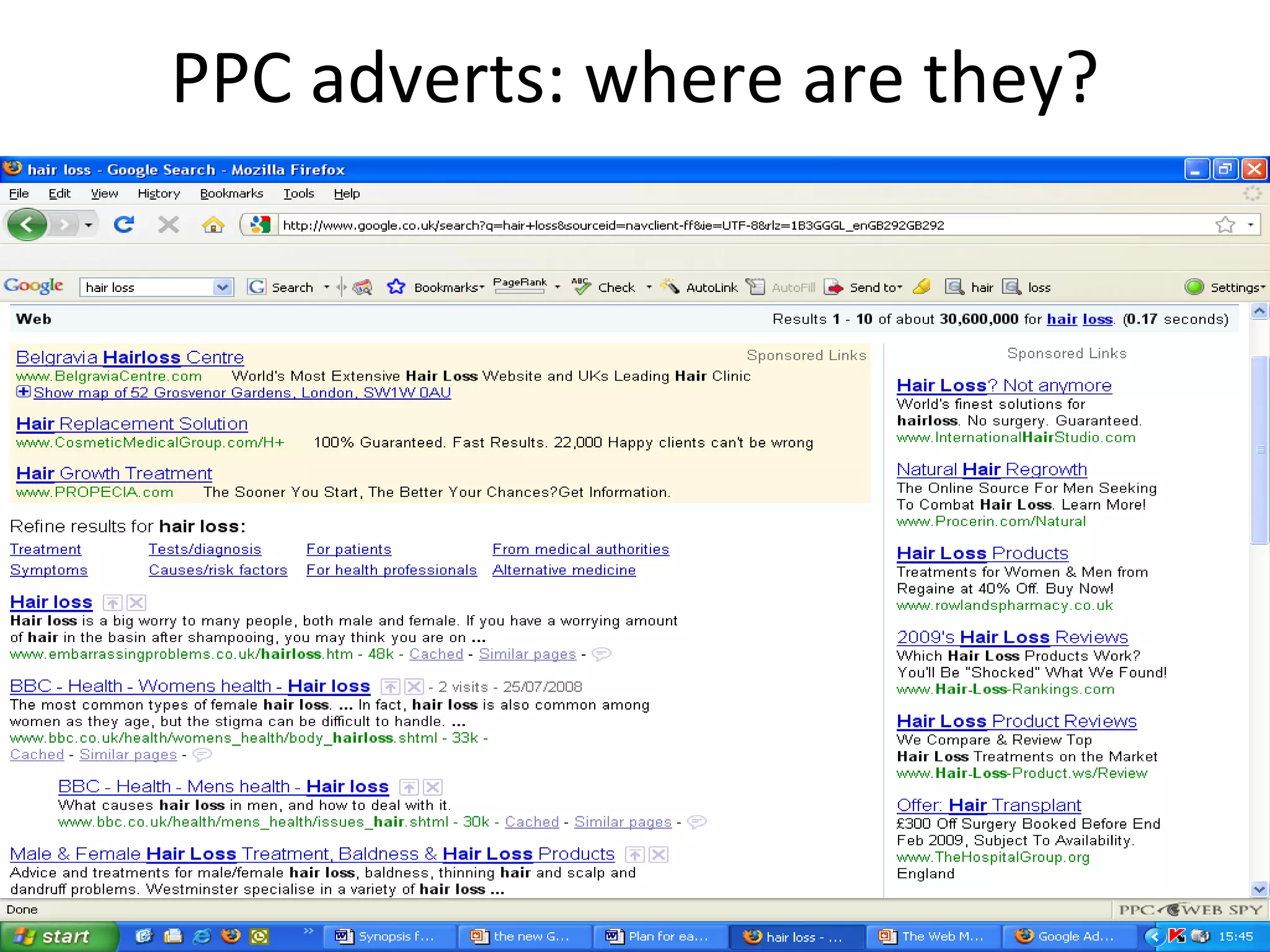Click the Send to icon
The image size is (1270, 952).
[x=834, y=287]
